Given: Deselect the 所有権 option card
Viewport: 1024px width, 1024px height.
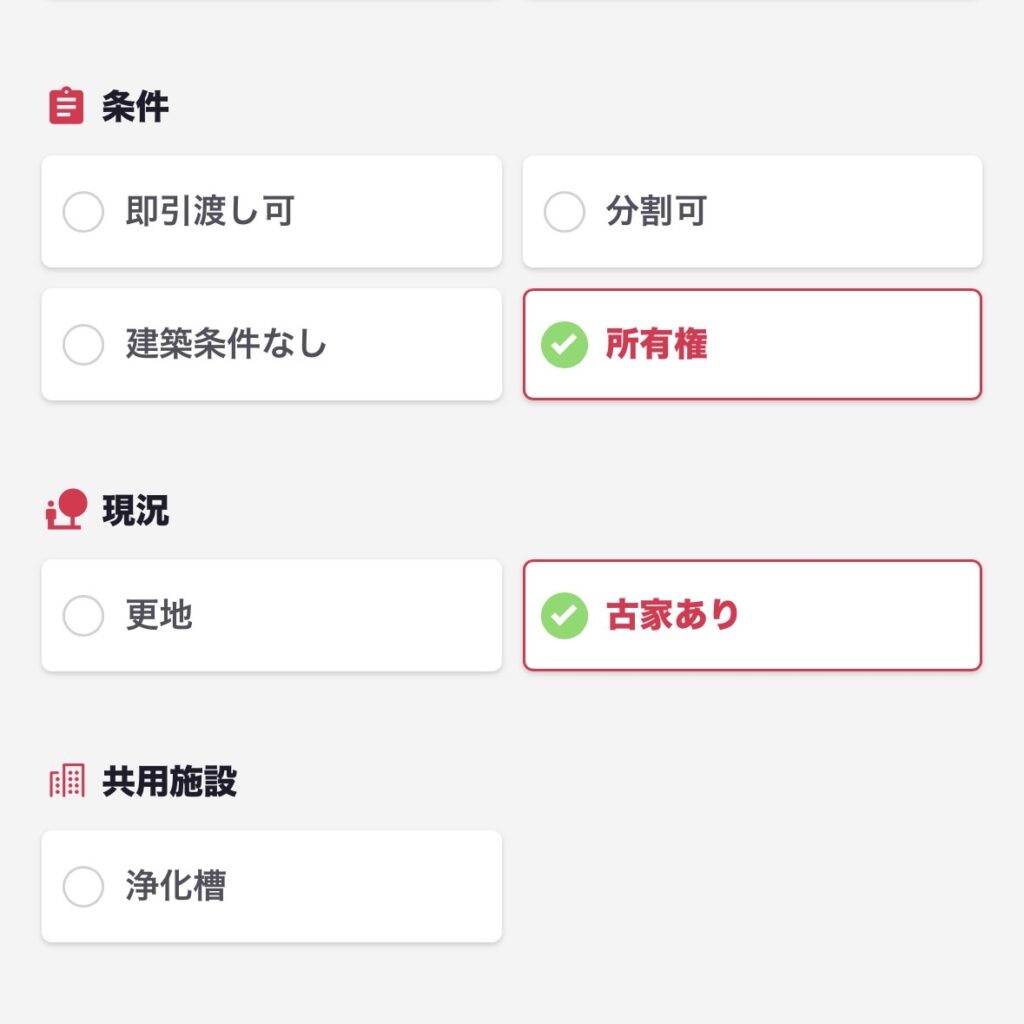Looking at the screenshot, I should (752, 344).
